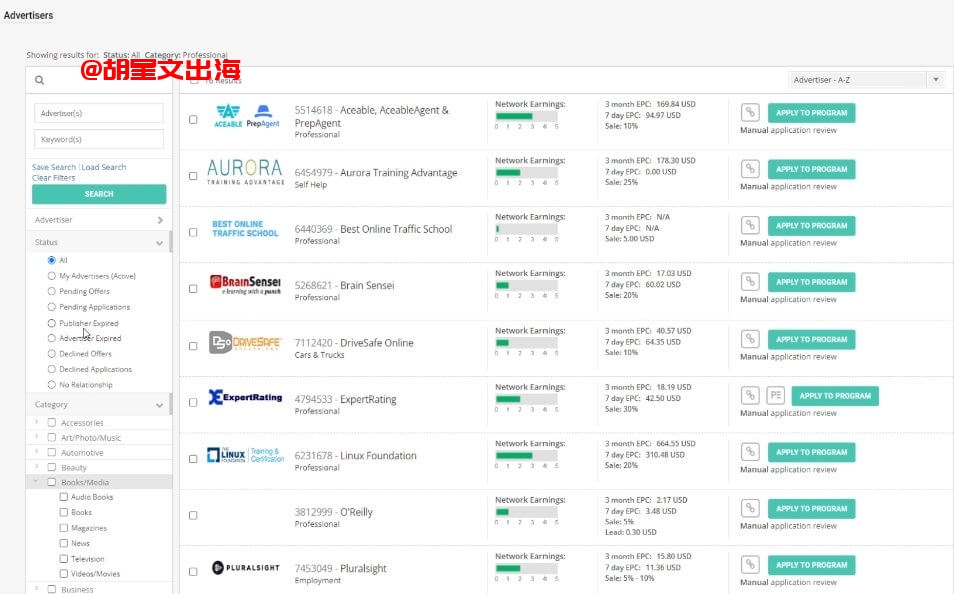Get links icon for DriveSafe Online

(750, 339)
